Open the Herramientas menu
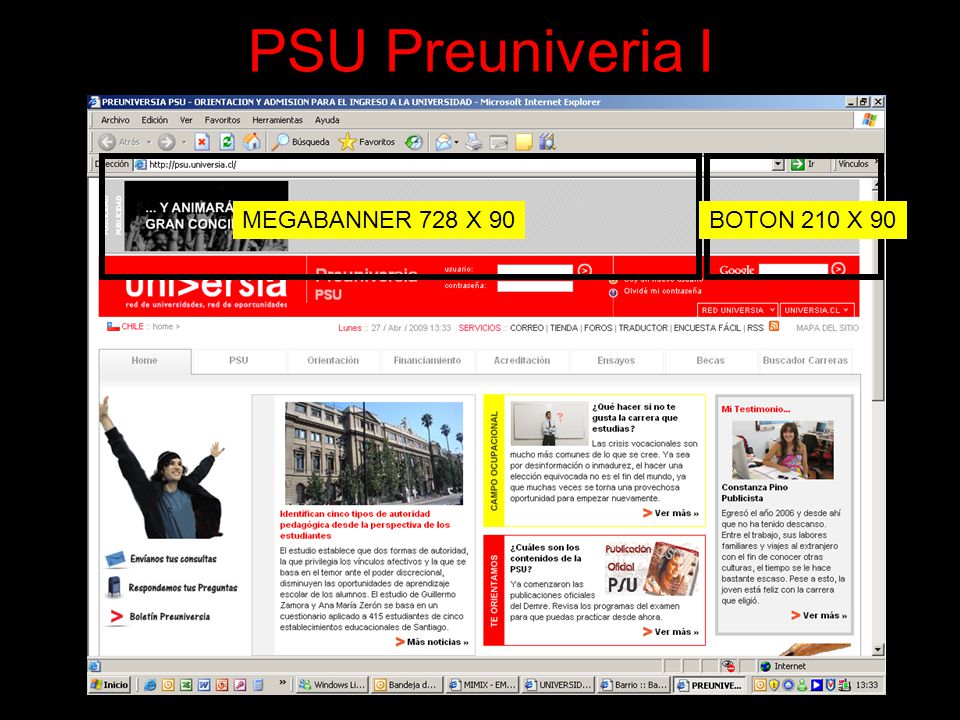The height and width of the screenshot is (720, 960). tap(277, 120)
